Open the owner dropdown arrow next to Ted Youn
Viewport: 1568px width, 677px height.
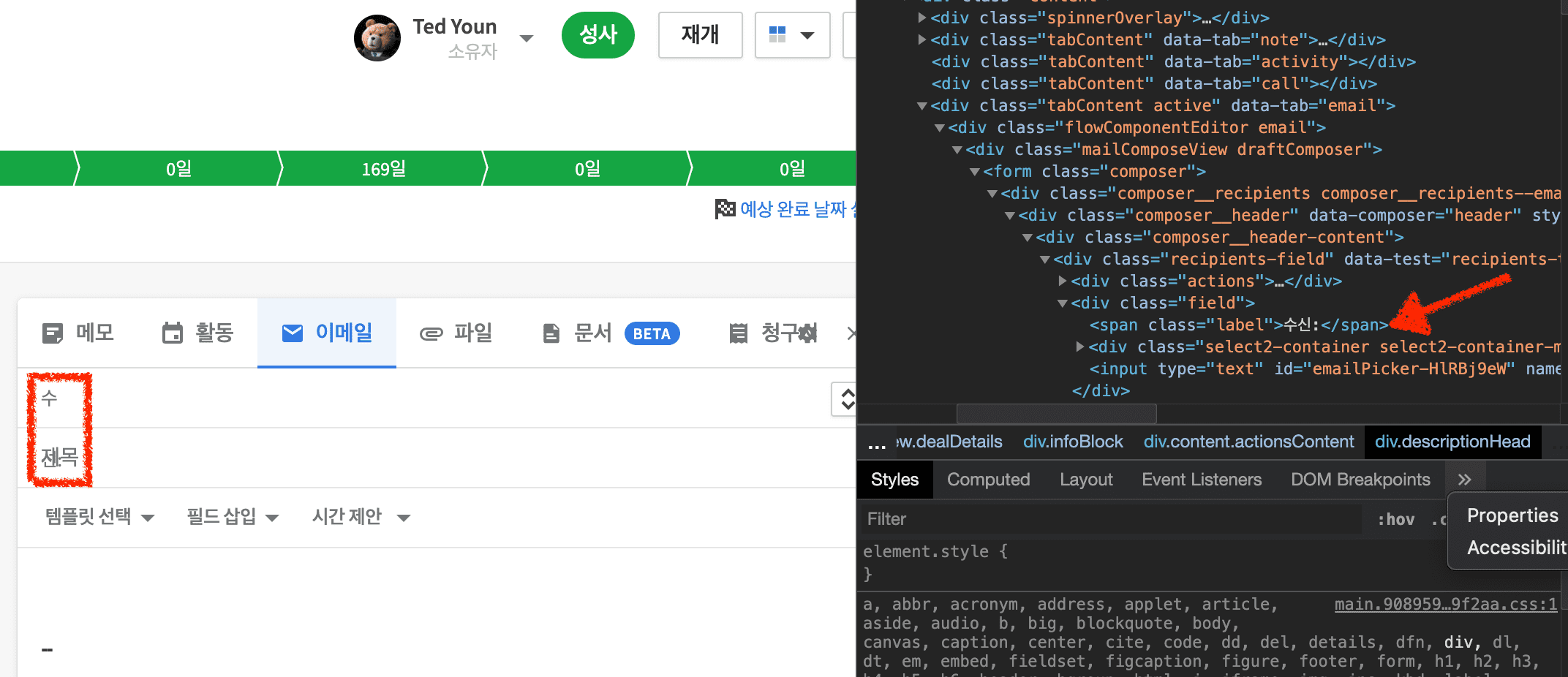point(526,38)
